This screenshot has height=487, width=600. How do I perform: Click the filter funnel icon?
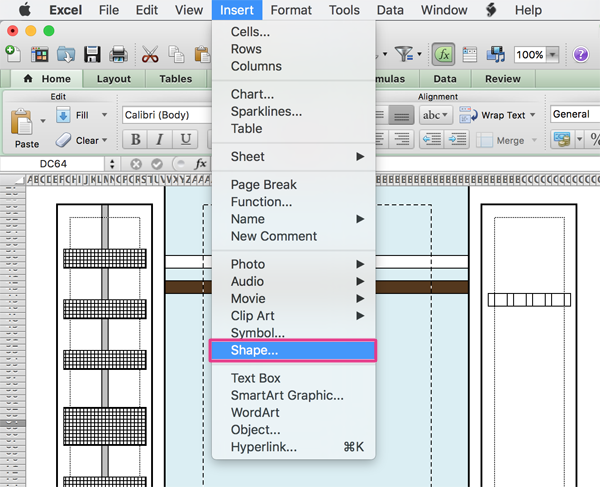tap(404, 54)
